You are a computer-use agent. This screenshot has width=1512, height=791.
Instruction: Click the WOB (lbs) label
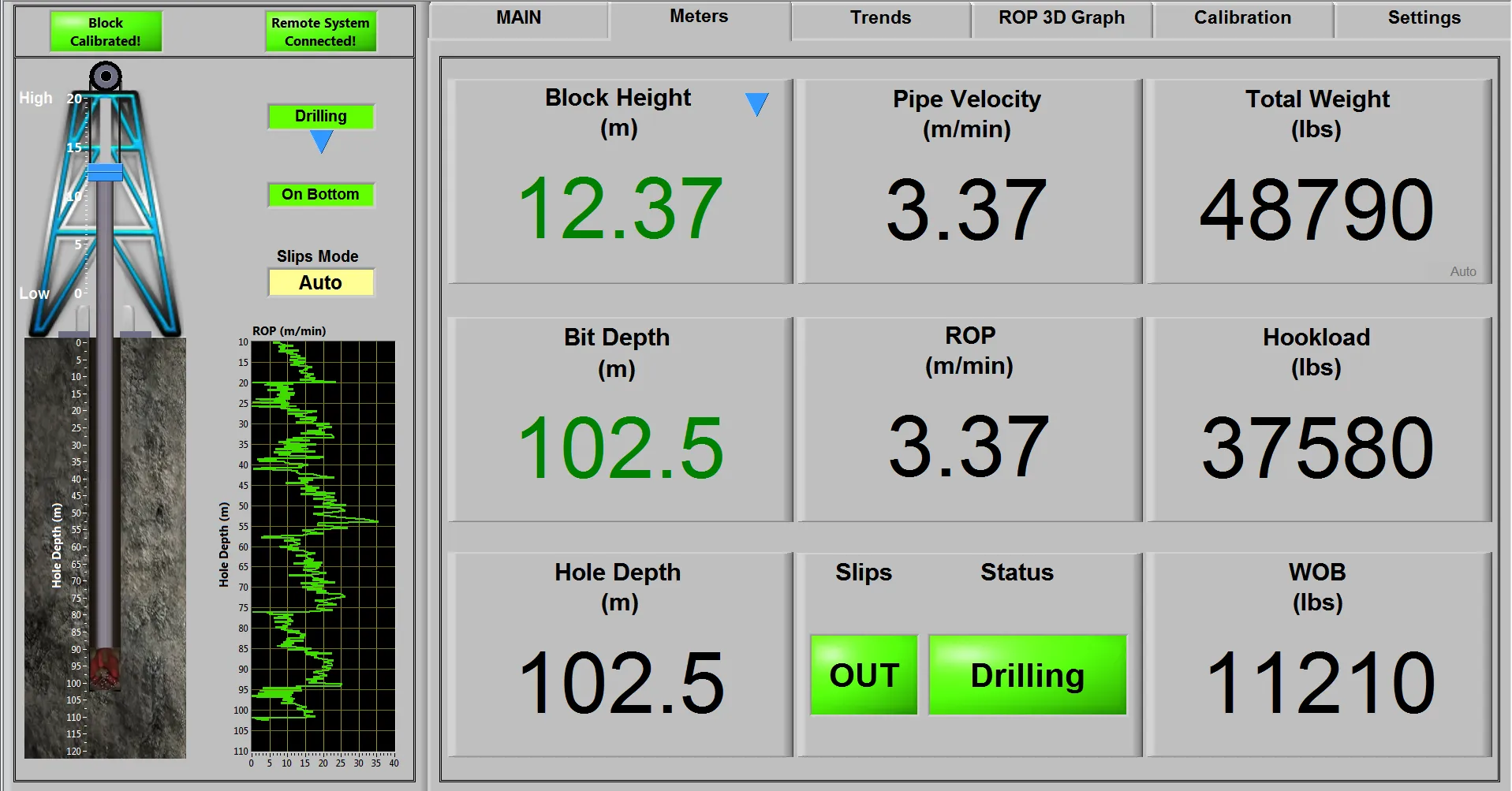pos(1317,587)
